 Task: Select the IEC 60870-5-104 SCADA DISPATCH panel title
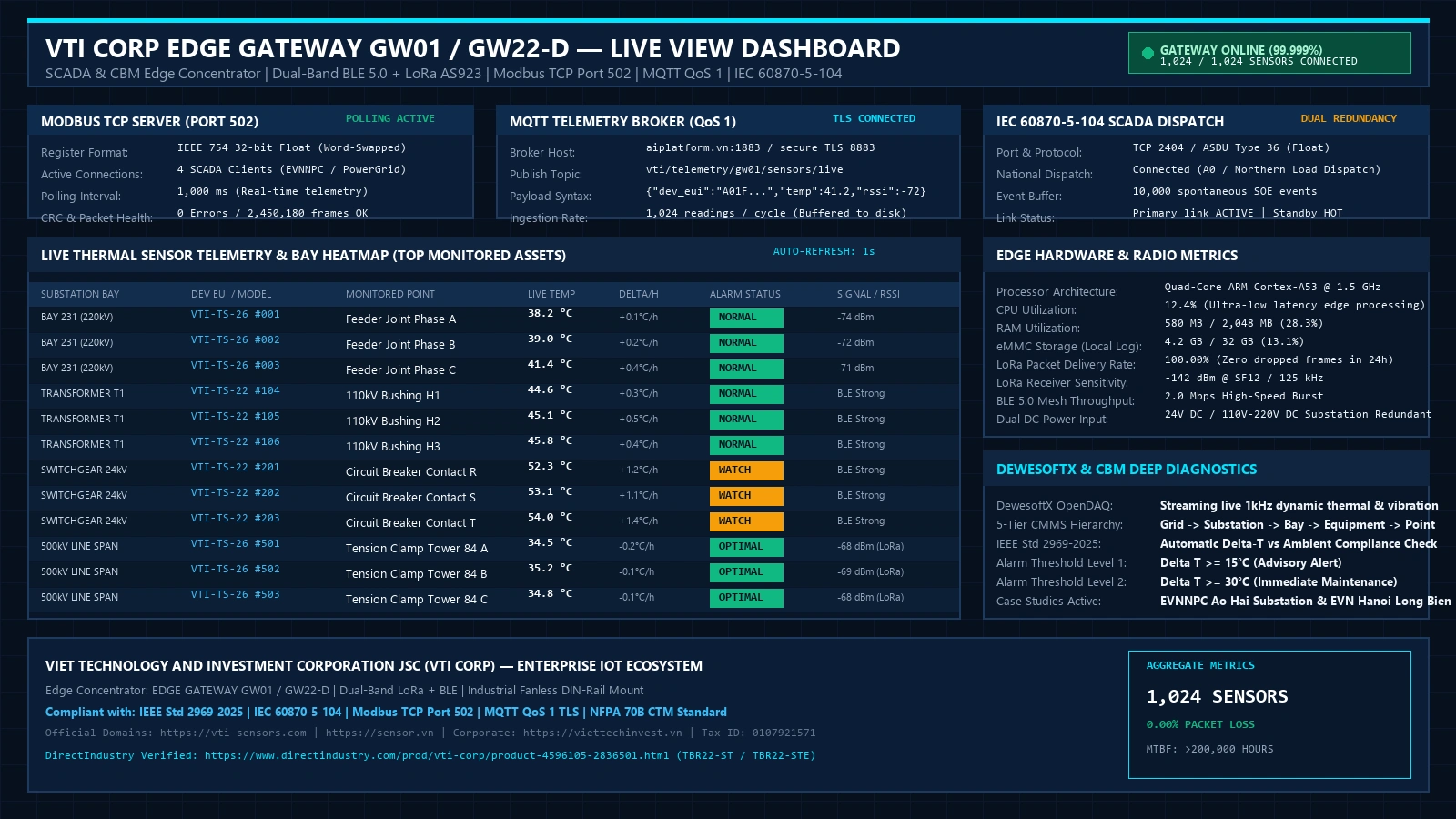[x=1110, y=122]
